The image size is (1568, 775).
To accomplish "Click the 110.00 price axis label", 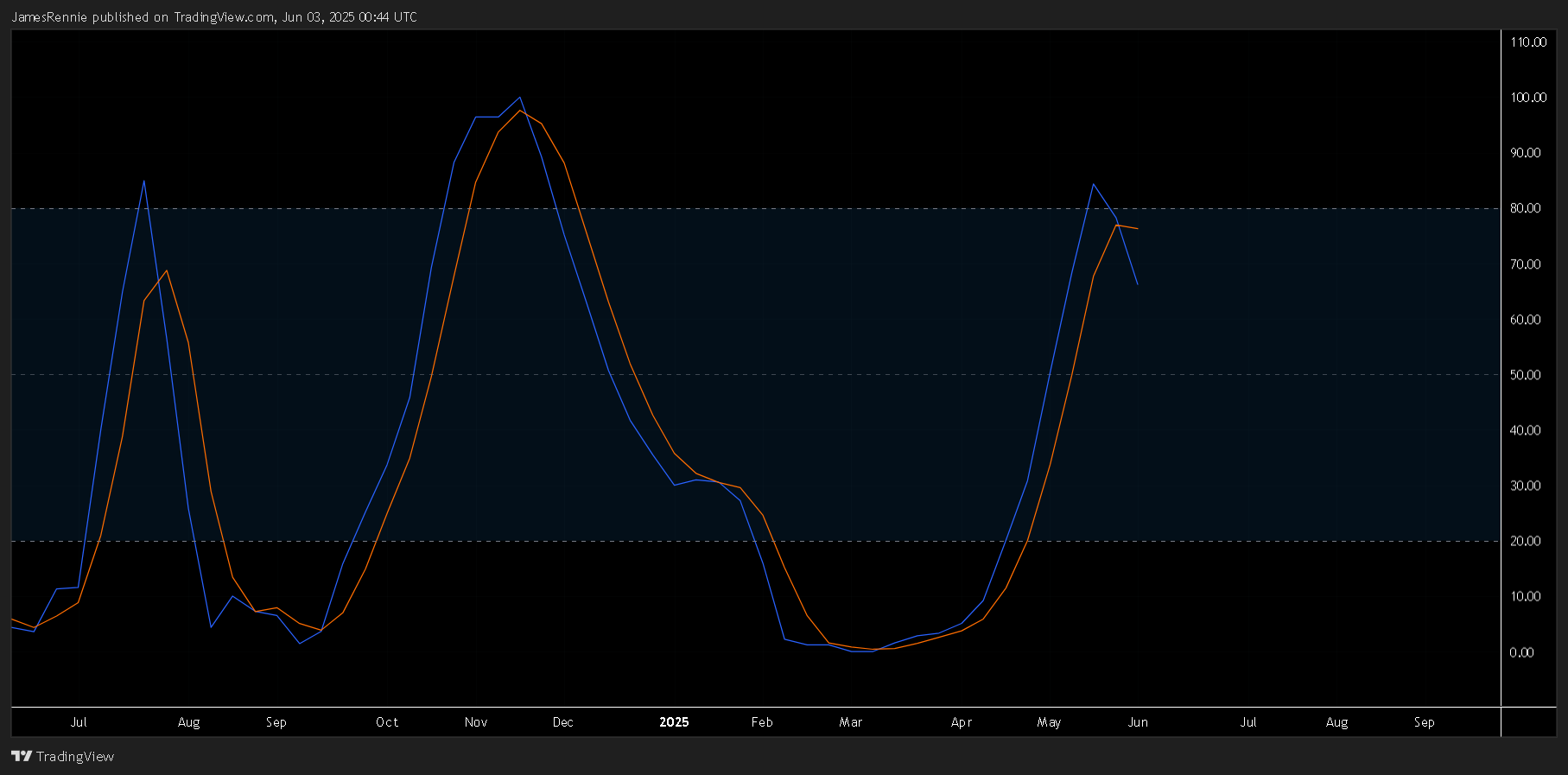I will pyautogui.click(x=1528, y=41).
